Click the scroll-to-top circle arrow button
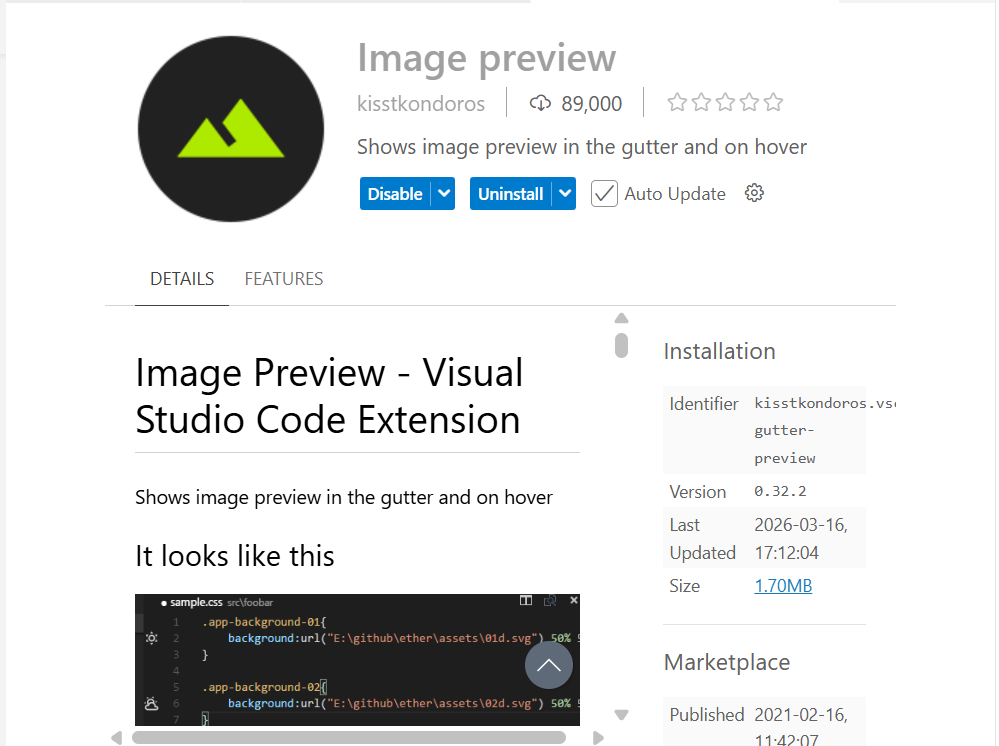The height and width of the screenshot is (746, 999). tap(549, 665)
